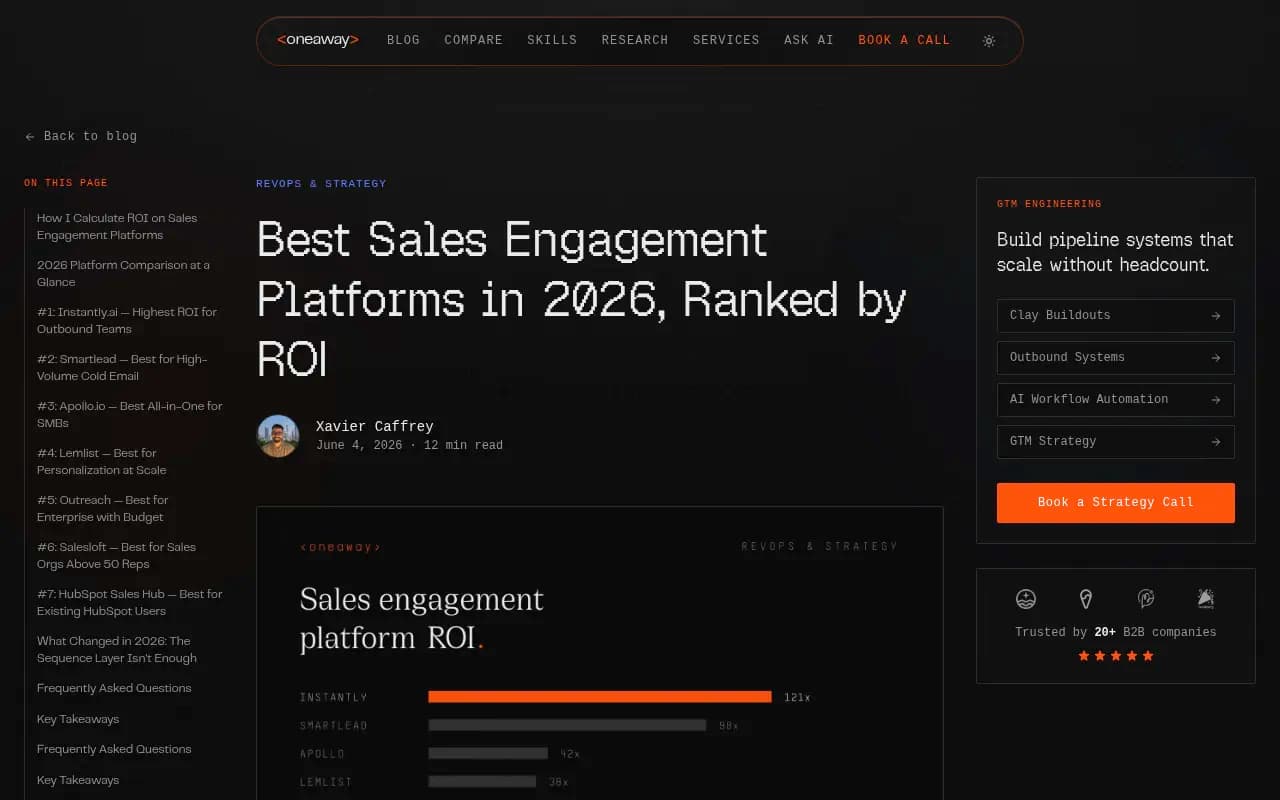Open the ASK AI nav item
Image resolution: width=1280 pixels, height=800 pixels.
[x=809, y=40]
